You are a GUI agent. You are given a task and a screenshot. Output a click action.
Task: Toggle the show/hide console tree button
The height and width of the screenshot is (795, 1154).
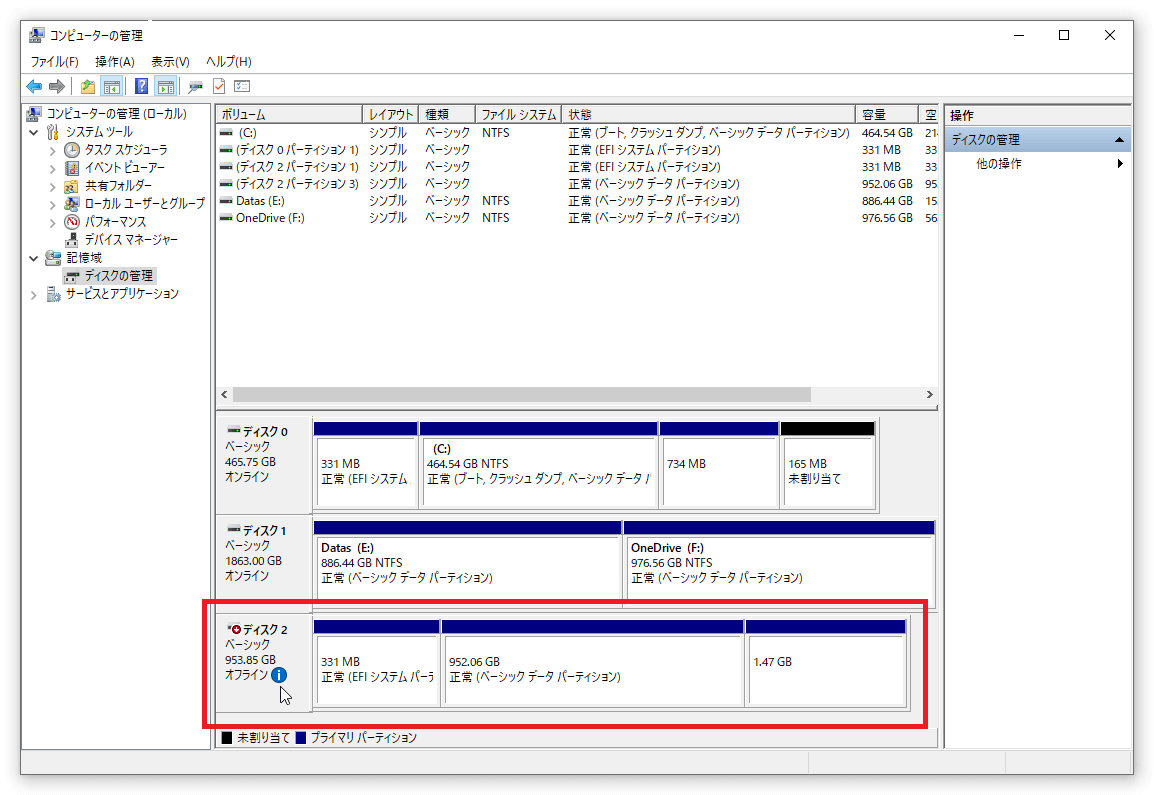pos(112,87)
